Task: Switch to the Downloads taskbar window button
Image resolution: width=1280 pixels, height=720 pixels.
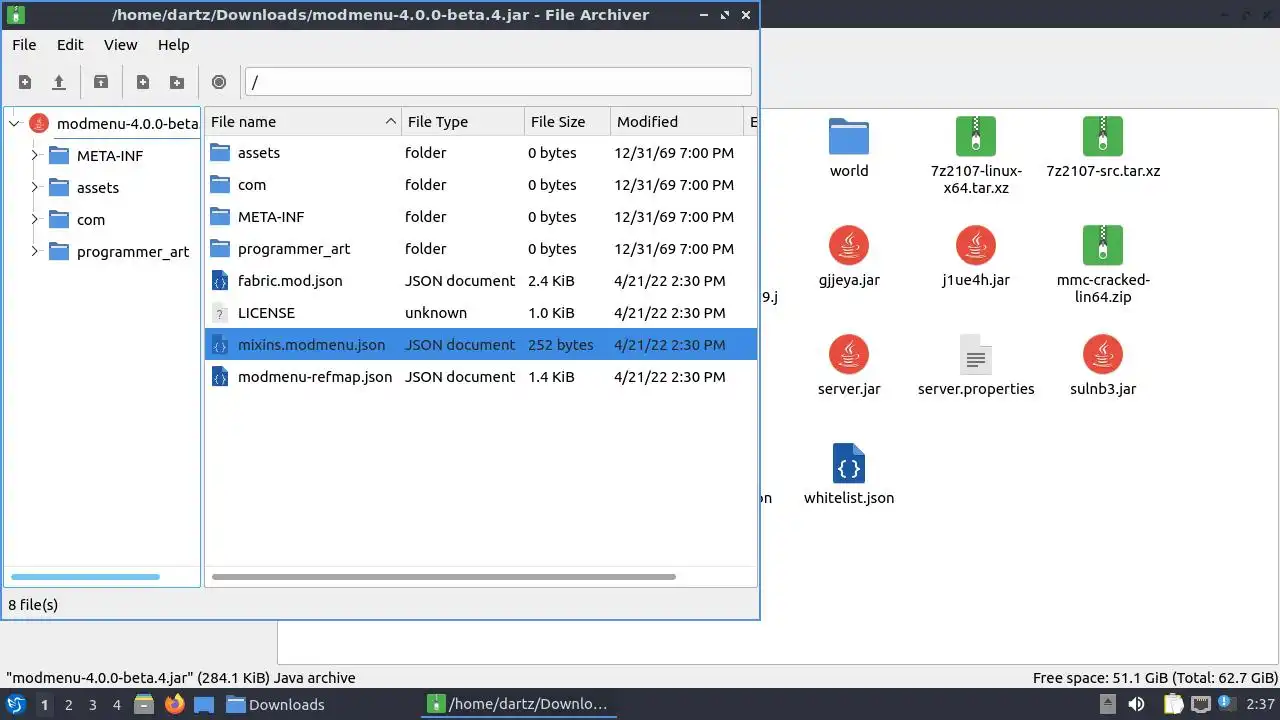Action: point(275,704)
